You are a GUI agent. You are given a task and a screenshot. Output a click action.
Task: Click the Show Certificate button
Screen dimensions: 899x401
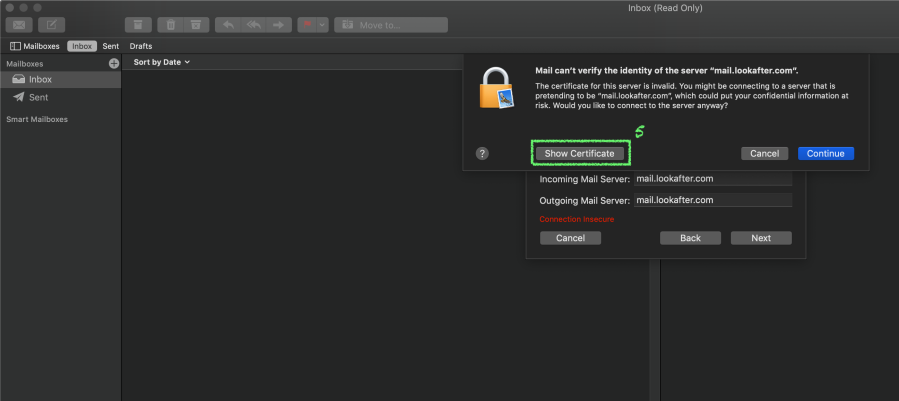(580, 154)
